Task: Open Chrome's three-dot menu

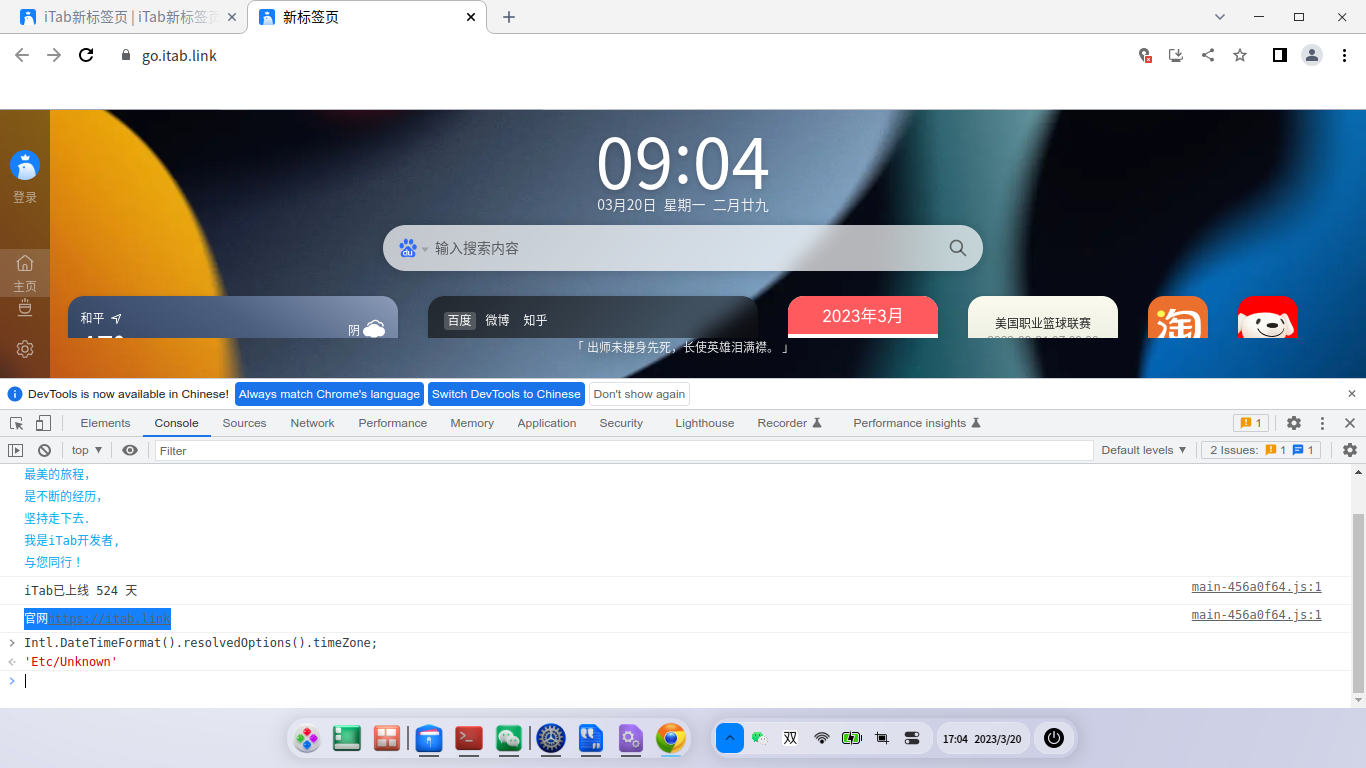Action: 1344,55
